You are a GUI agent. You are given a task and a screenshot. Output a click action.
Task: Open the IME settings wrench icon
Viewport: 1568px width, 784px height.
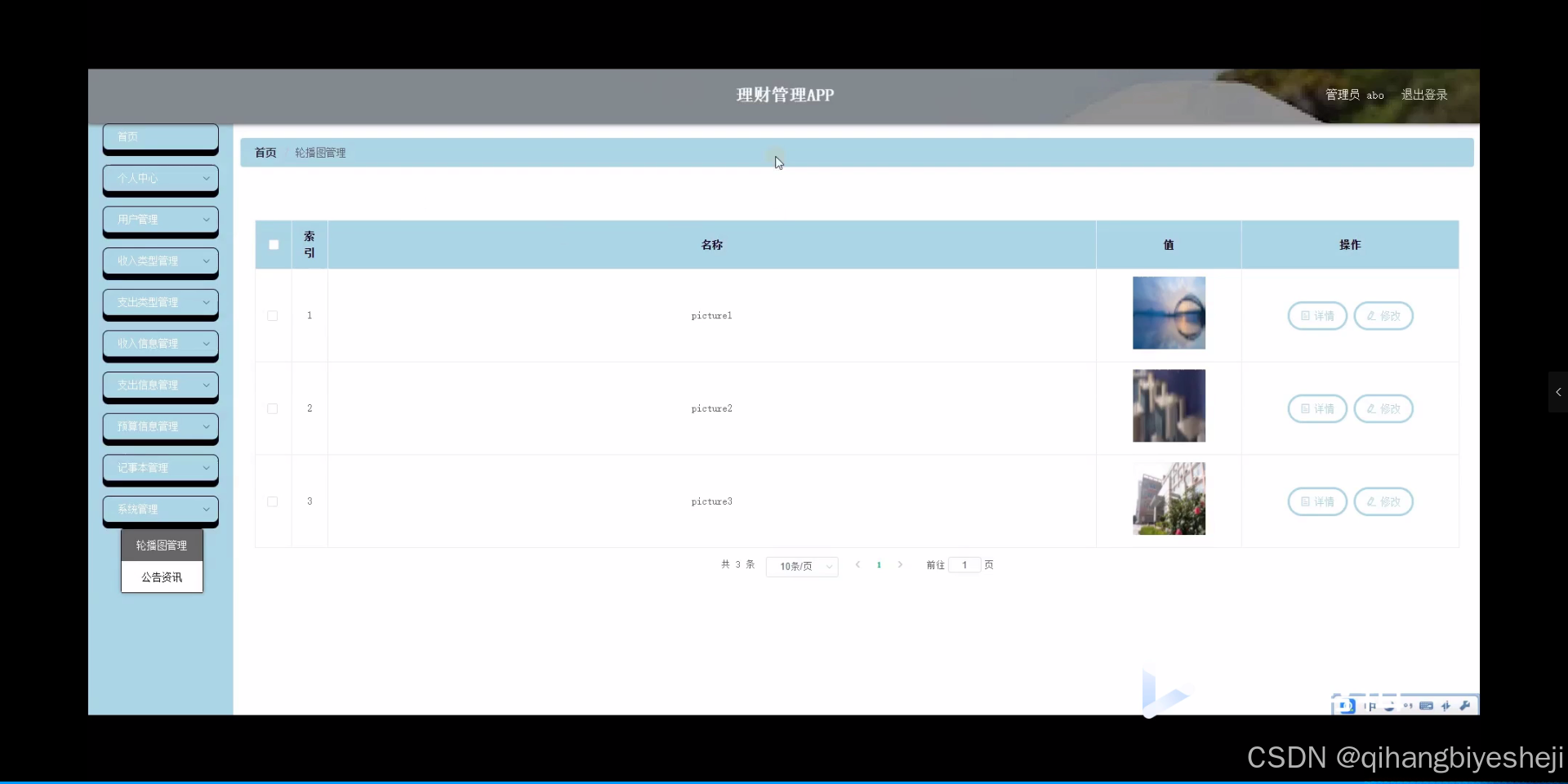(x=1465, y=706)
